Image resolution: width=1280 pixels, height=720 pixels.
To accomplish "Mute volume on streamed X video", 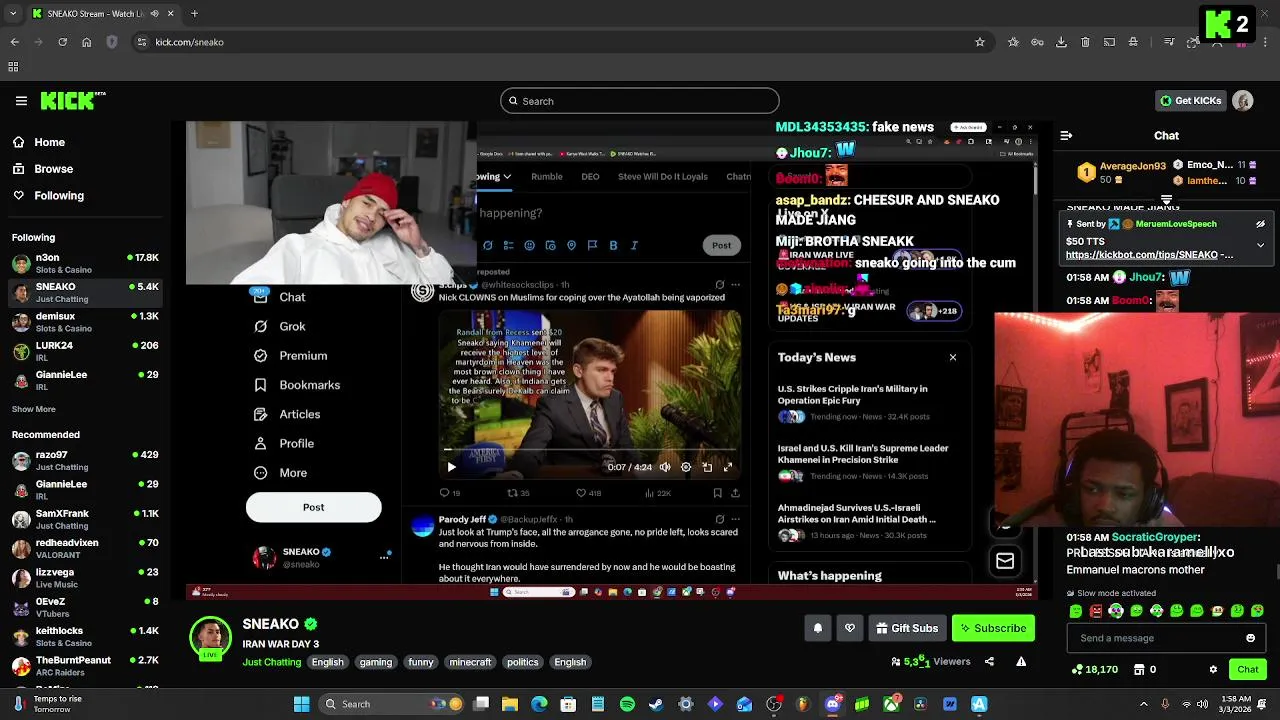I will pos(665,467).
